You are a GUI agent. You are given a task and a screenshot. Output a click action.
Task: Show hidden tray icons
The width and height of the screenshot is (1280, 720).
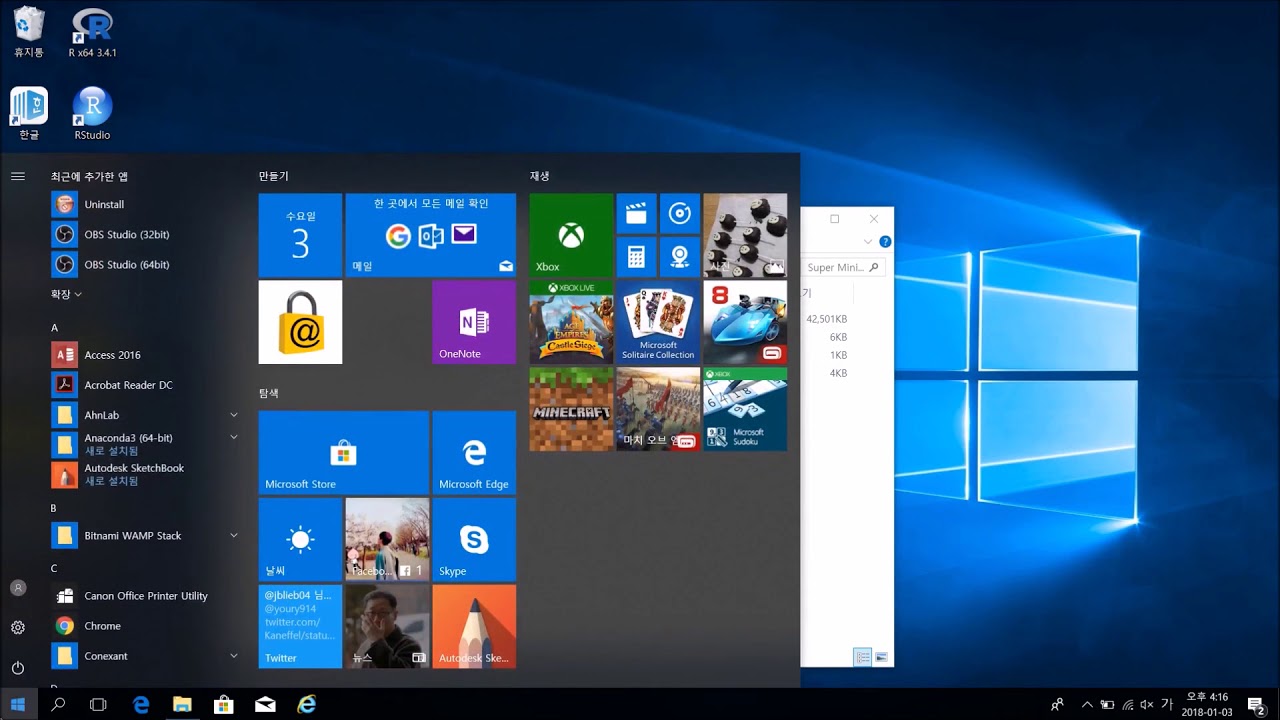pyautogui.click(x=1087, y=704)
